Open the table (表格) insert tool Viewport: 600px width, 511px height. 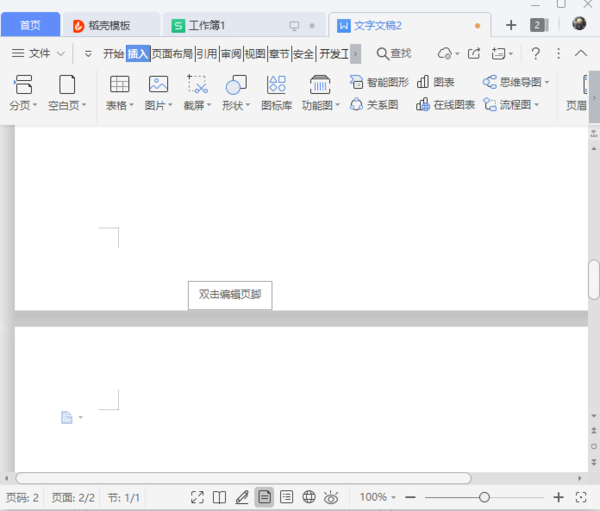coord(119,93)
